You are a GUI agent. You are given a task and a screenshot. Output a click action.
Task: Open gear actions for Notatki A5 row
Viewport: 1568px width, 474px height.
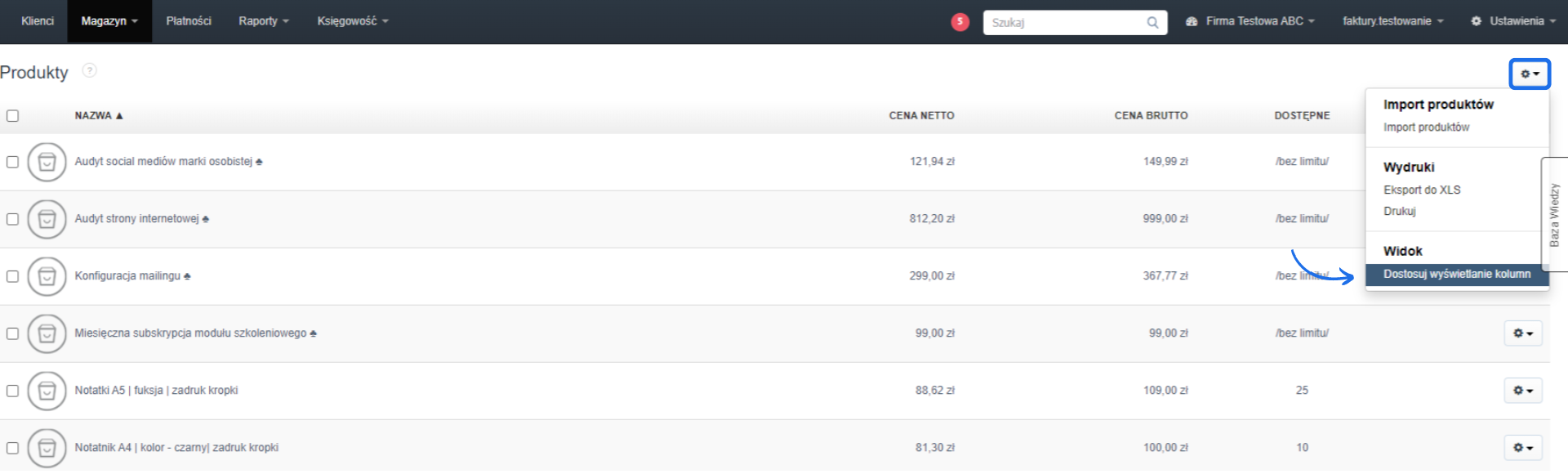pos(1523,391)
